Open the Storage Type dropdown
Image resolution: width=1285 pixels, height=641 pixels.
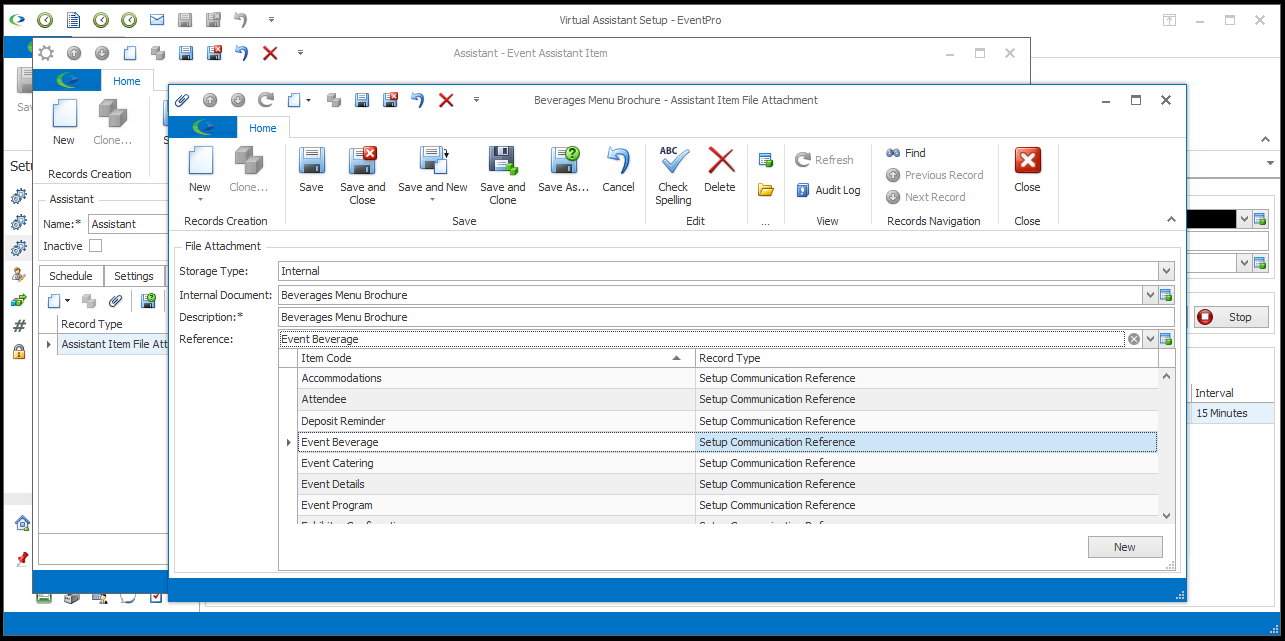tap(1166, 271)
